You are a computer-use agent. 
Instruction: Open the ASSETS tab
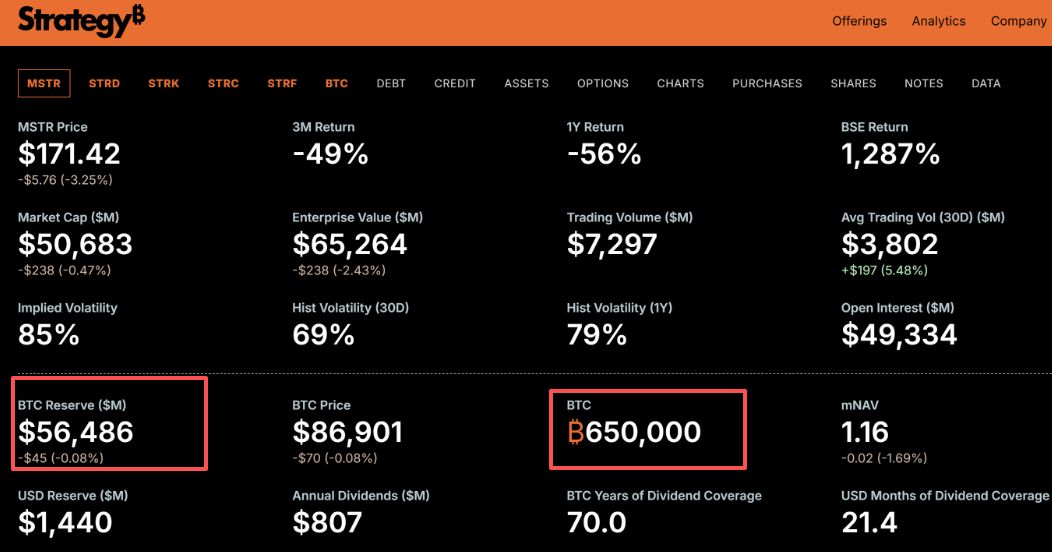526,83
